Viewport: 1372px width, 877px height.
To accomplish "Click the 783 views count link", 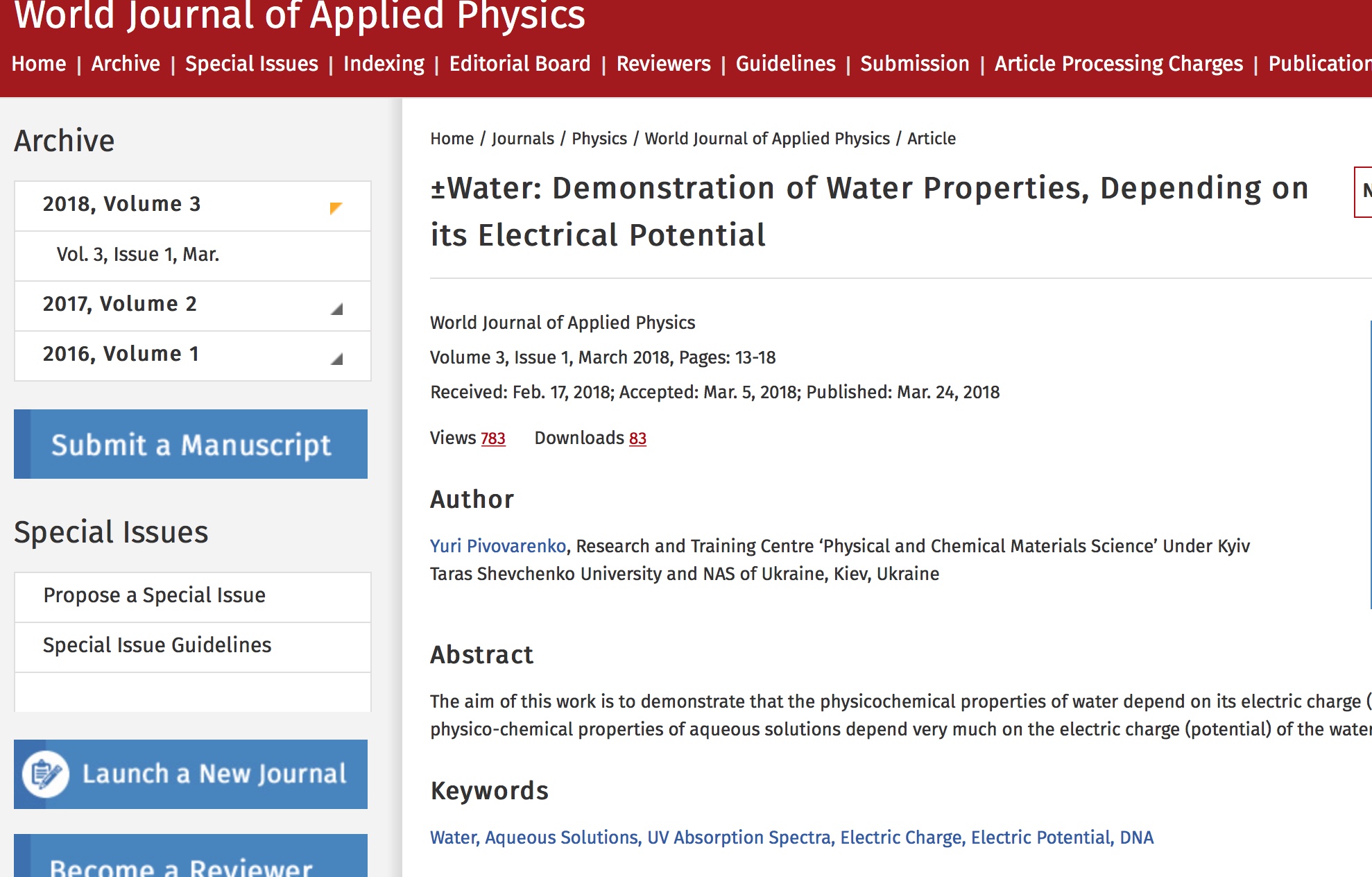I will pyautogui.click(x=492, y=438).
